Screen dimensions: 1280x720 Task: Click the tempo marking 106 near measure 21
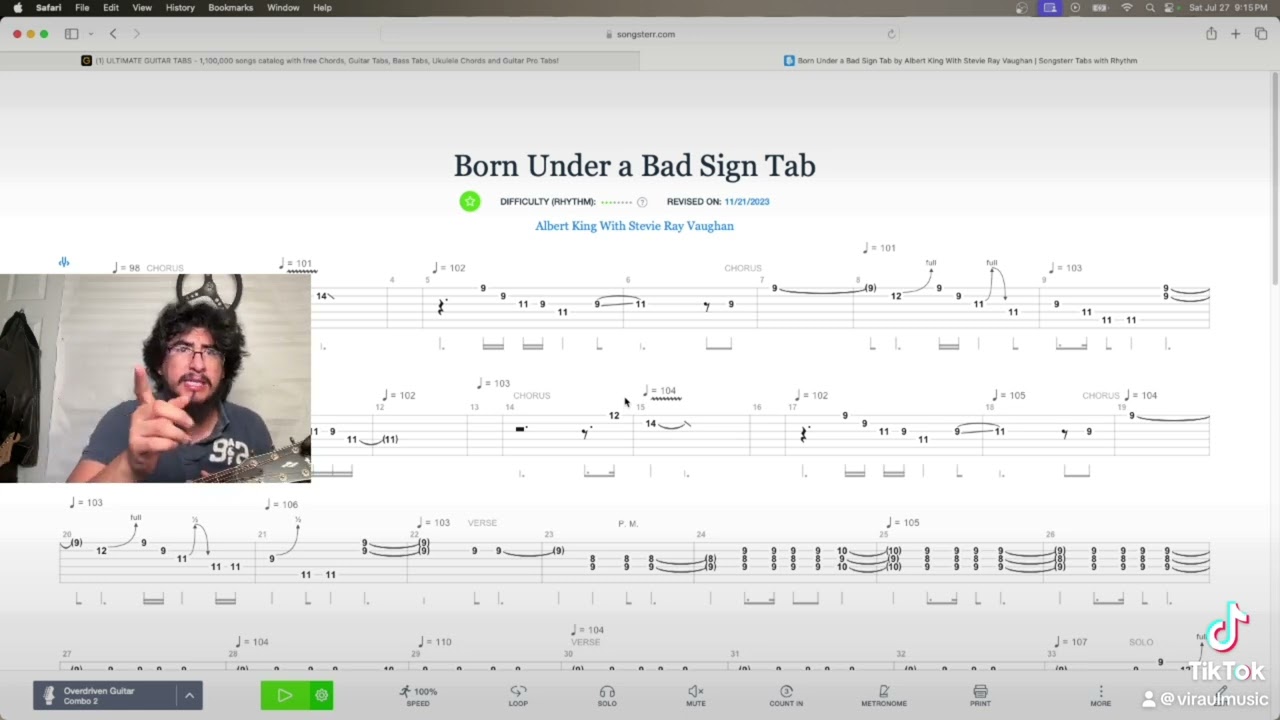point(281,504)
